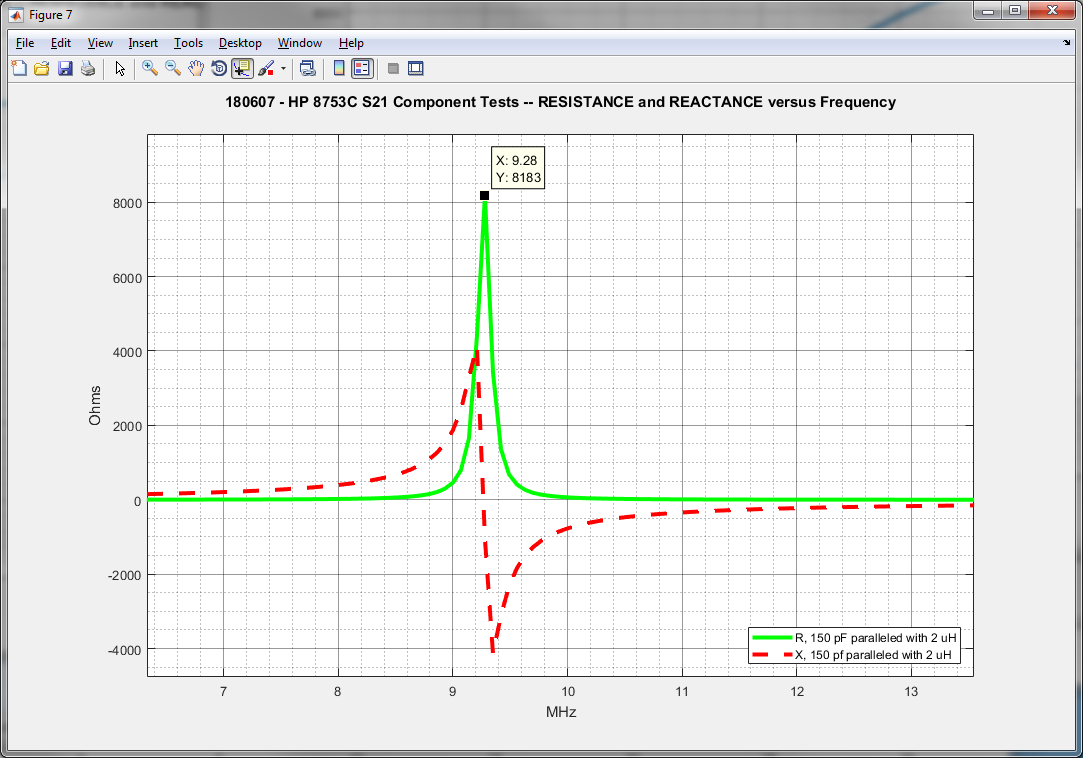Select legend entry X, 150 pf paralleled with 2 uH
Screen dimensions: 1083x758
click(x=872, y=655)
